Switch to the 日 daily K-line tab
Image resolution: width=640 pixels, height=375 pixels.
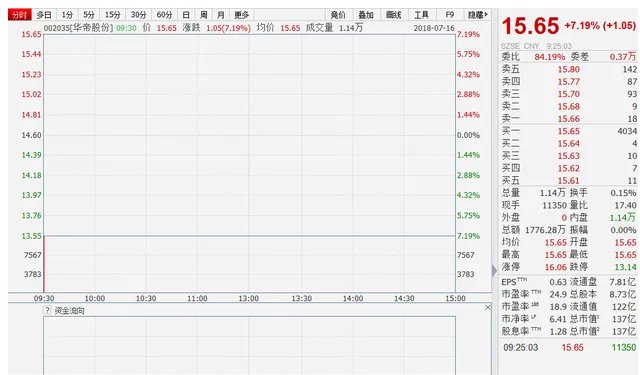tap(186, 15)
